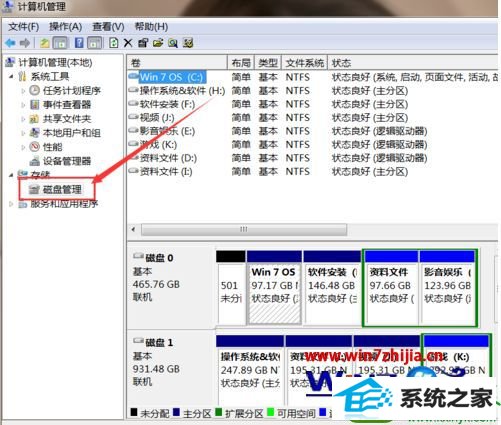Sort by the 卷 column header
The width and height of the screenshot is (501, 425).
pos(177,63)
